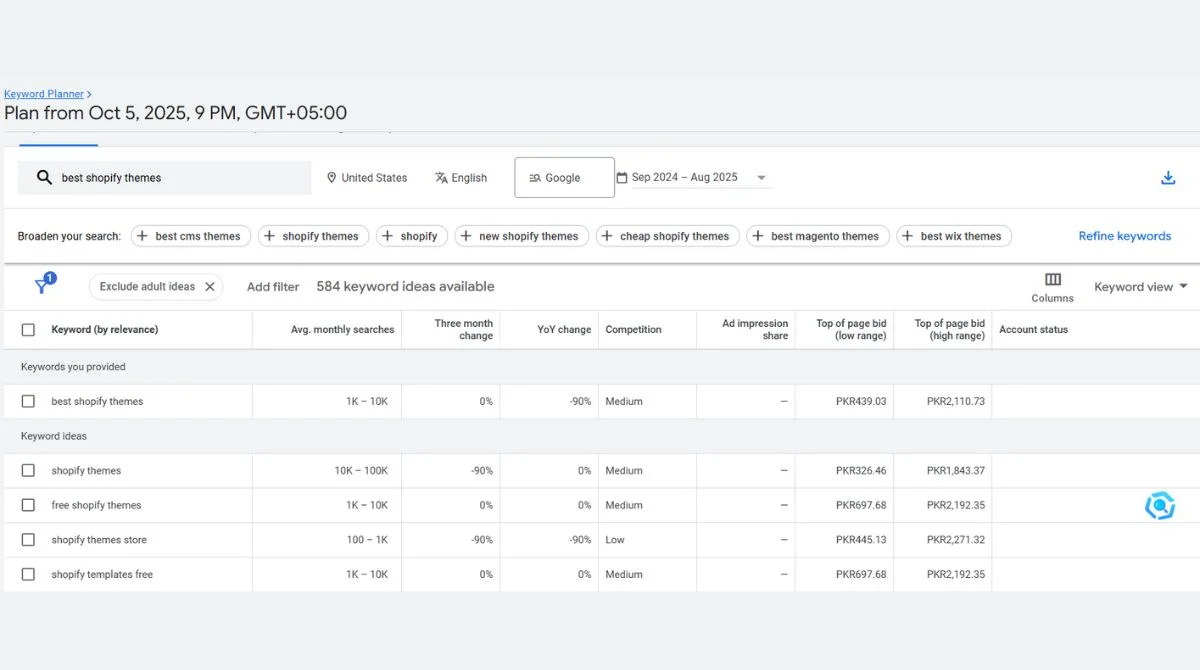Image resolution: width=1200 pixels, height=670 pixels.
Task: Select the free shopify themes checkbox
Action: (x=27, y=505)
